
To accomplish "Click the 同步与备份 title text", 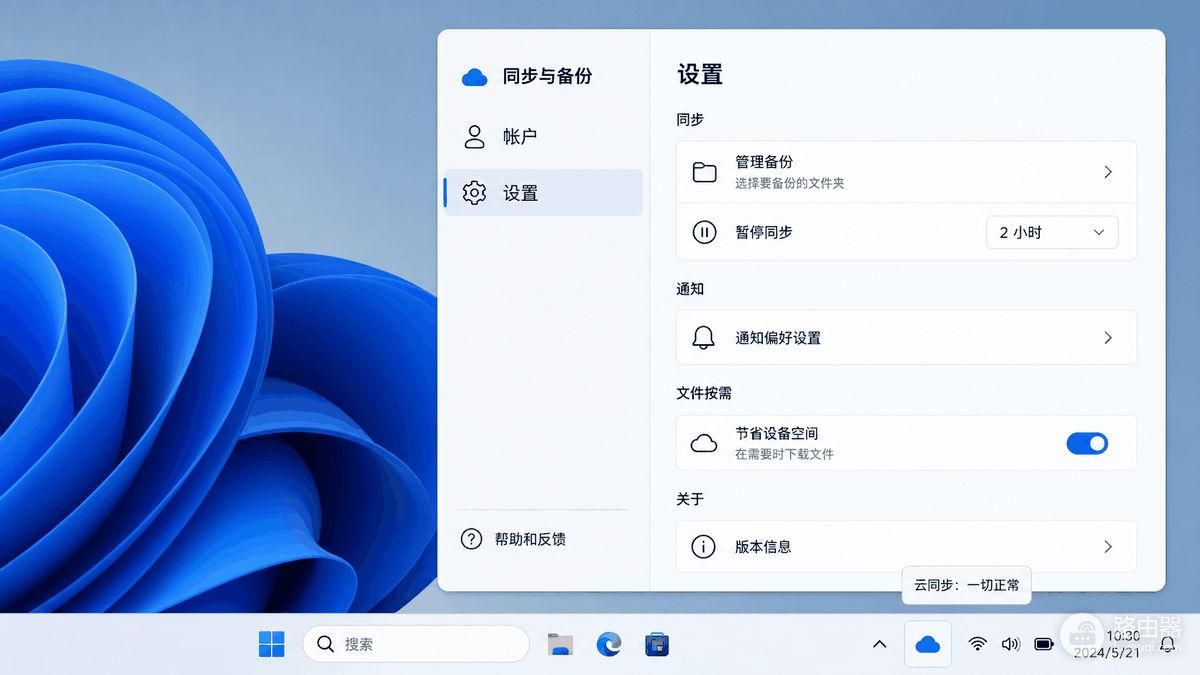I will click(547, 77).
